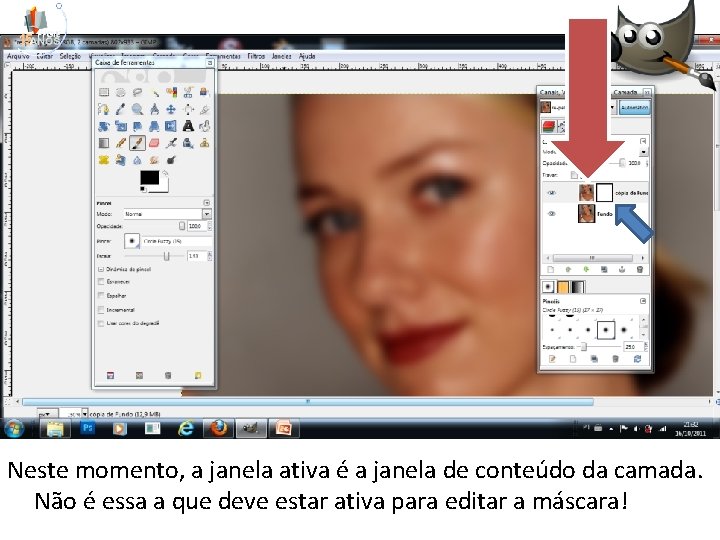Open the Pincéis panel configuration menu
Viewport: 720px width, 540px height.
click(x=643, y=301)
